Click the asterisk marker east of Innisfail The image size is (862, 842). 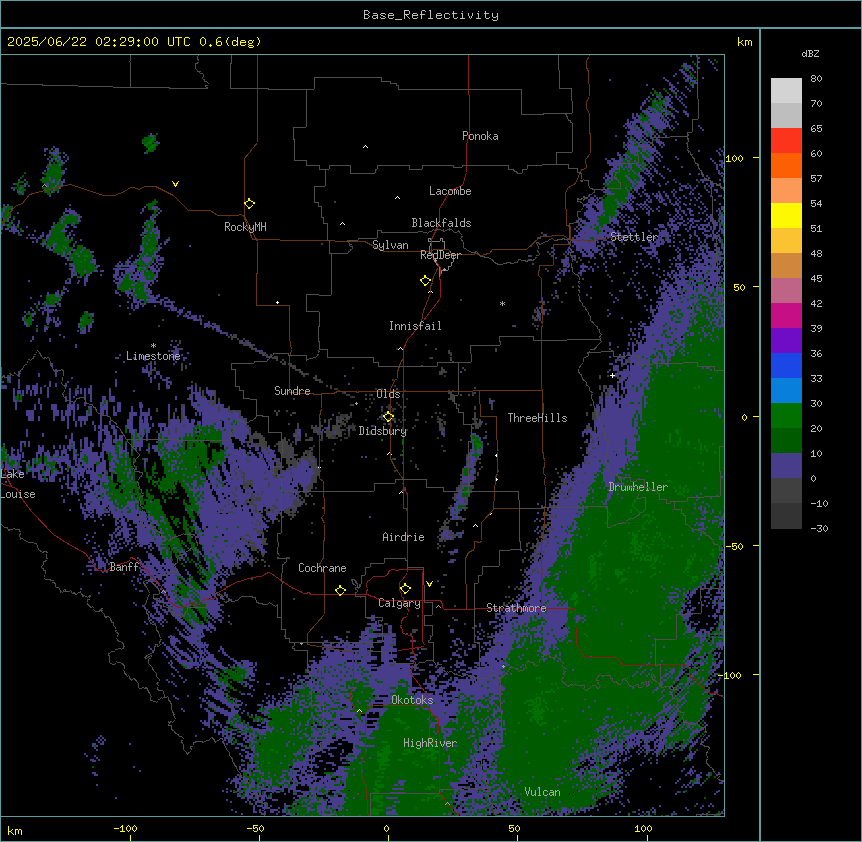click(502, 303)
